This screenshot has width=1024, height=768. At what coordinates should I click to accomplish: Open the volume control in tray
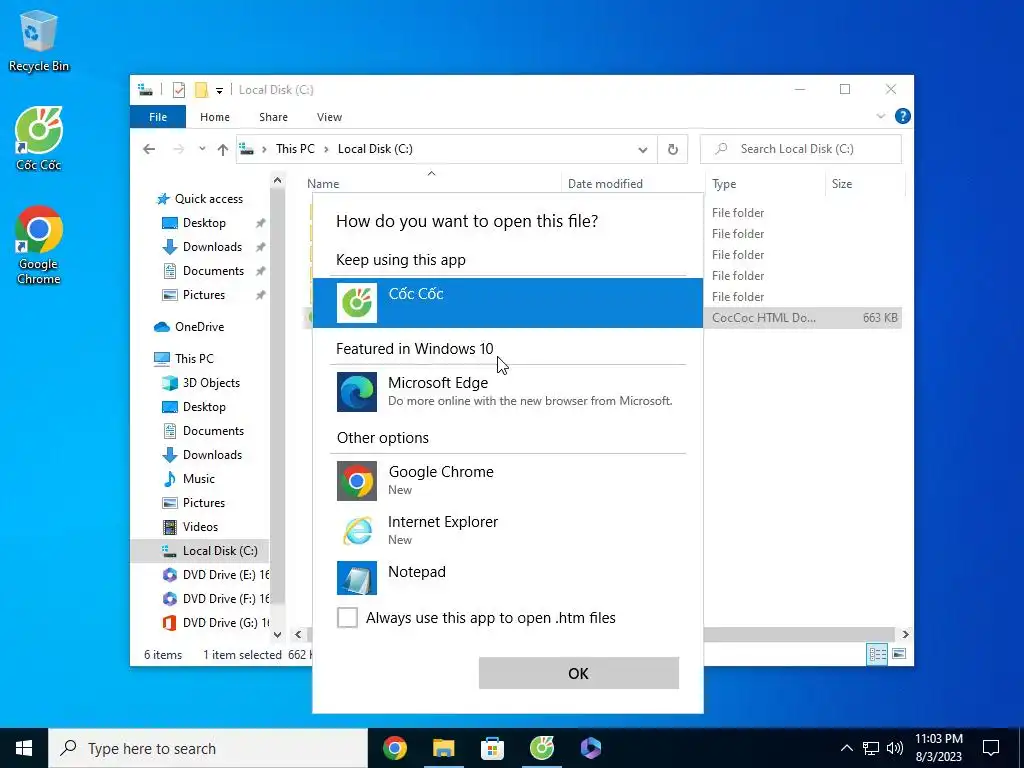(x=895, y=748)
